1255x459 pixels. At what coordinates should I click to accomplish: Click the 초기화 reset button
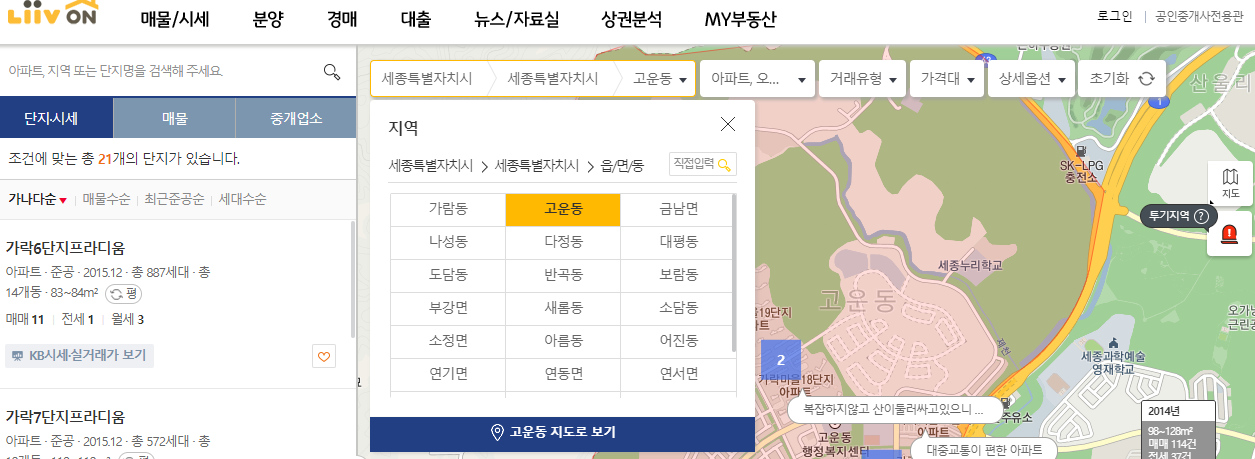coord(1122,79)
